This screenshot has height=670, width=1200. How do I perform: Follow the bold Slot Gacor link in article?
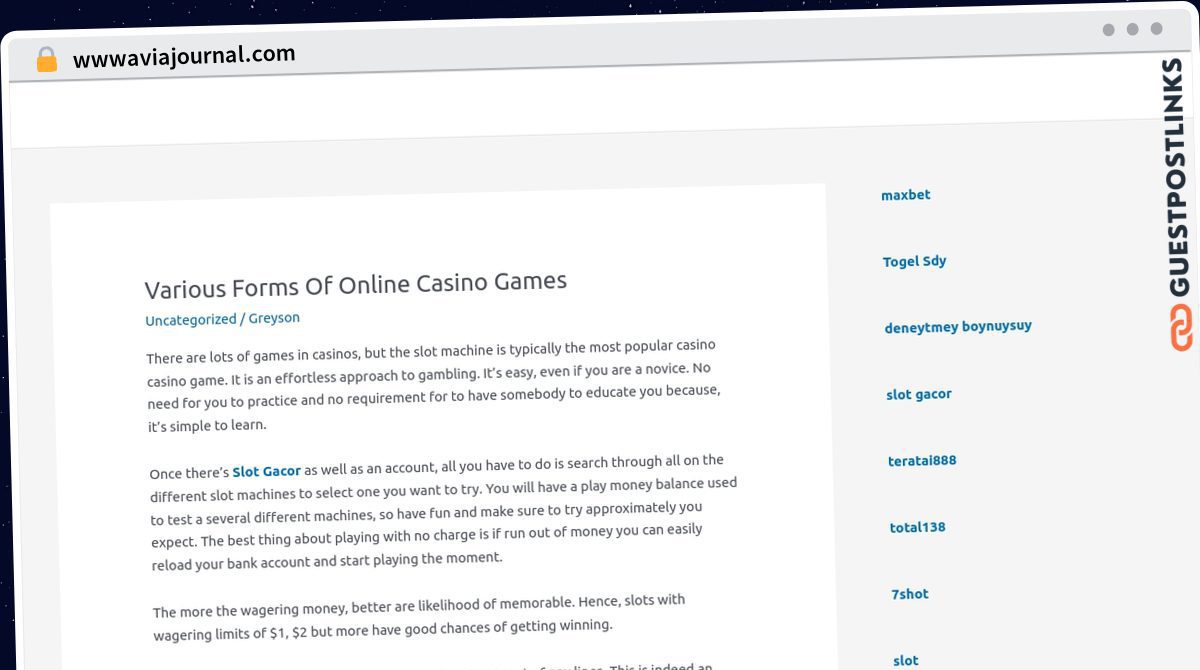[266, 471]
